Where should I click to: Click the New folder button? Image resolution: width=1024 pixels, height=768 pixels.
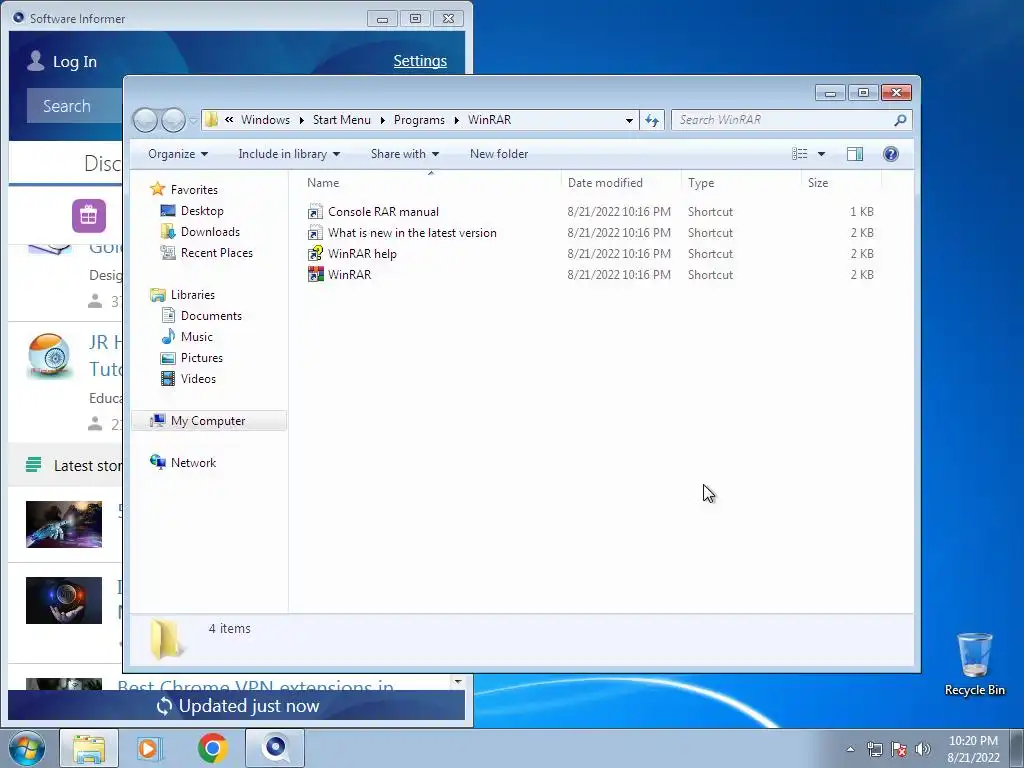[x=499, y=154]
